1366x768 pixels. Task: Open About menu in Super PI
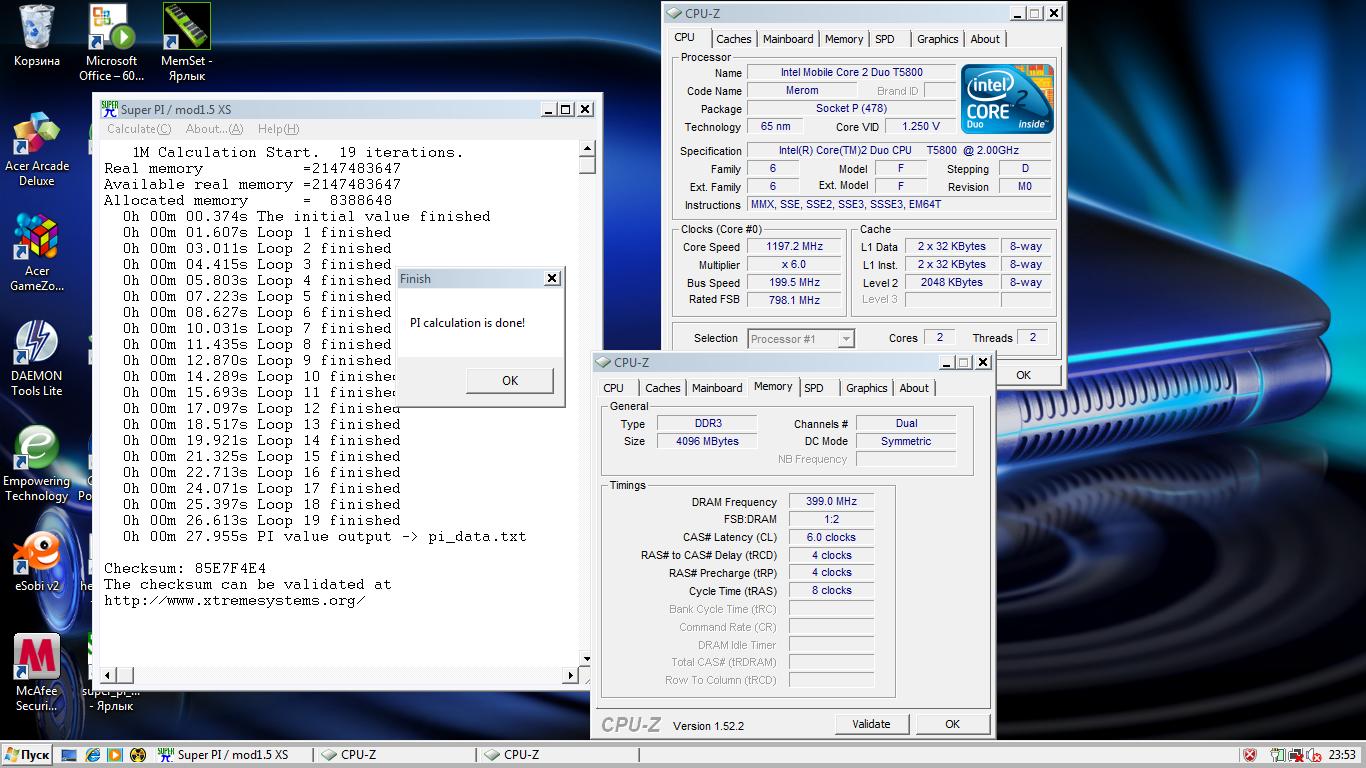click(x=214, y=129)
